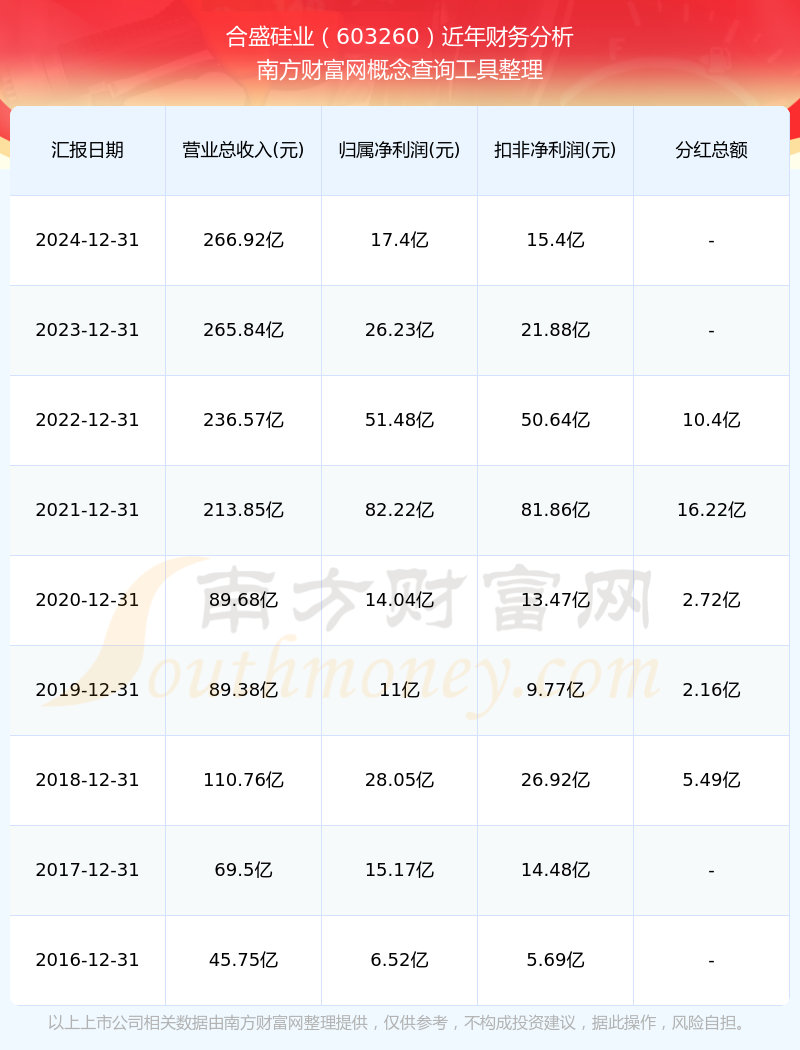This screenshot has width=800, height=1050.
Task: Select revenue value 89.38亿
Action: click(244, 690)
